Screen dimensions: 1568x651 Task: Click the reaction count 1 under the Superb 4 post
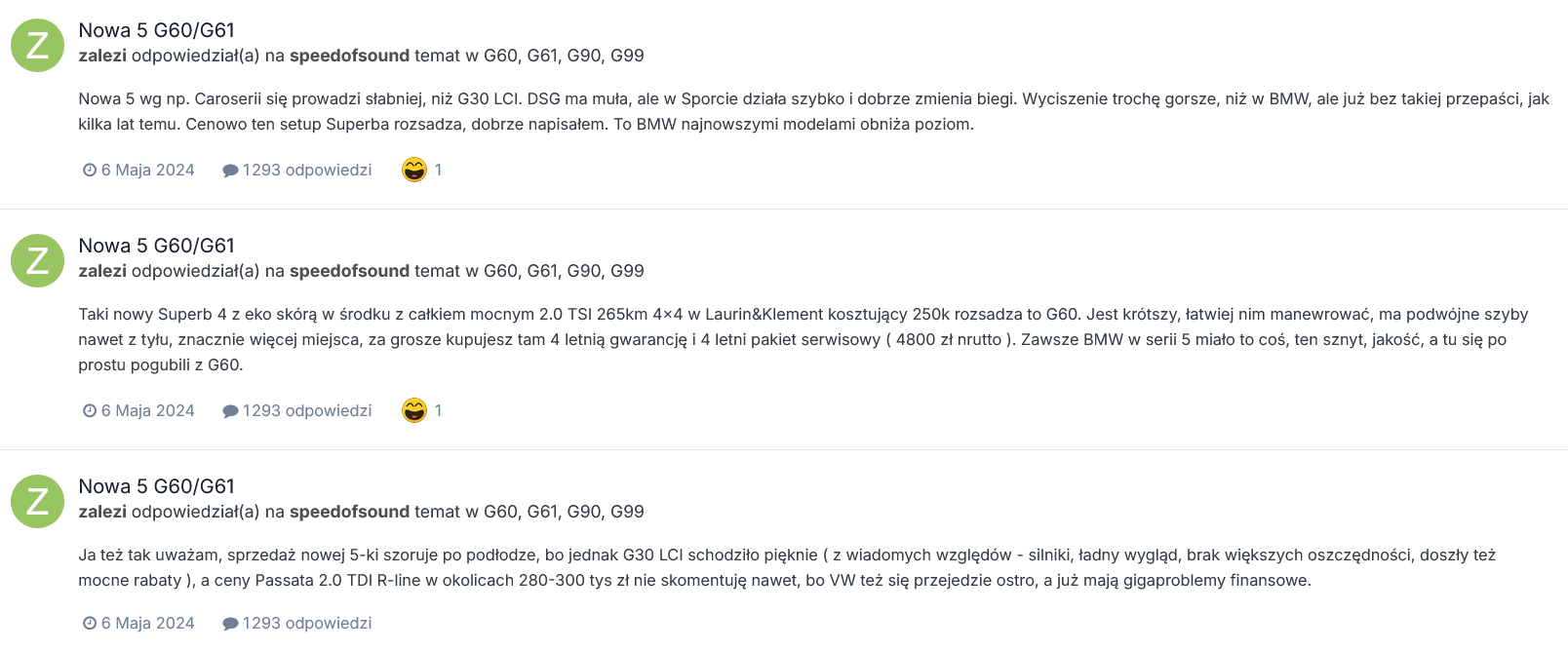click(x=438, y=410)
